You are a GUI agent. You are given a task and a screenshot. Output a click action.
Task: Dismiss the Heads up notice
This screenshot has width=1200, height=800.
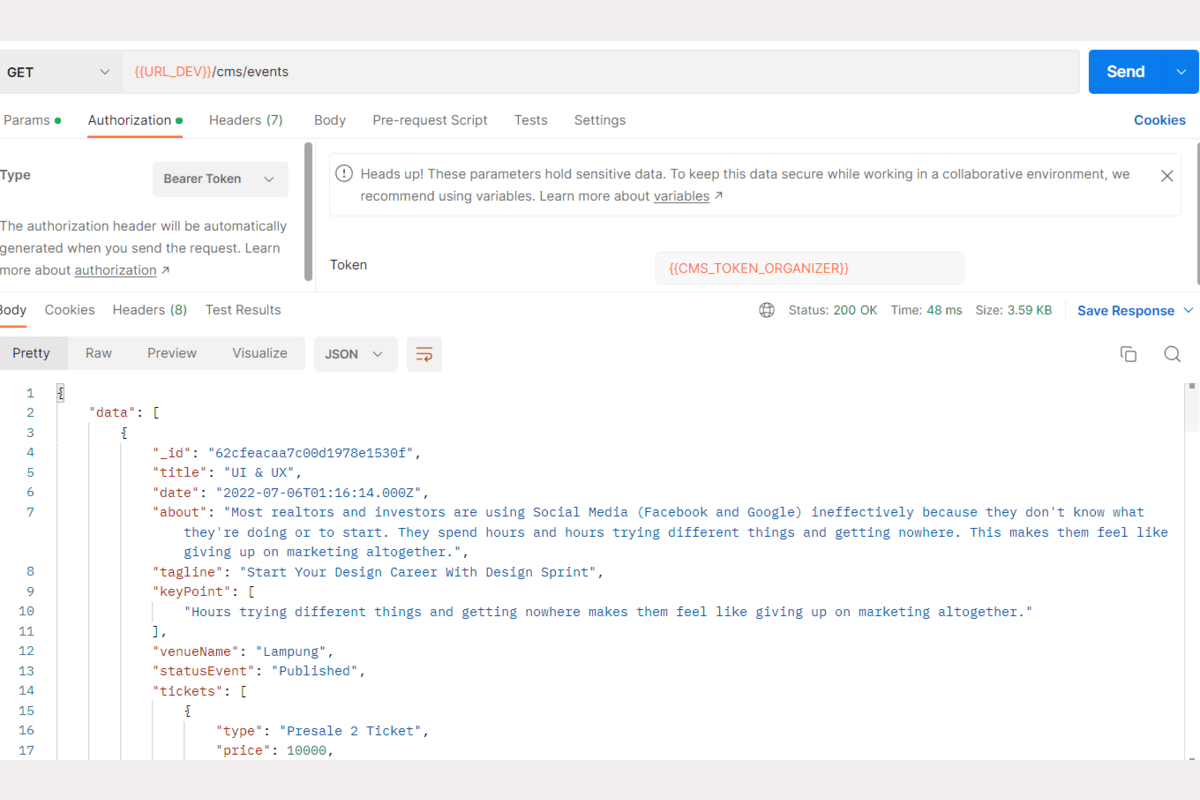tap(1166, 176)
